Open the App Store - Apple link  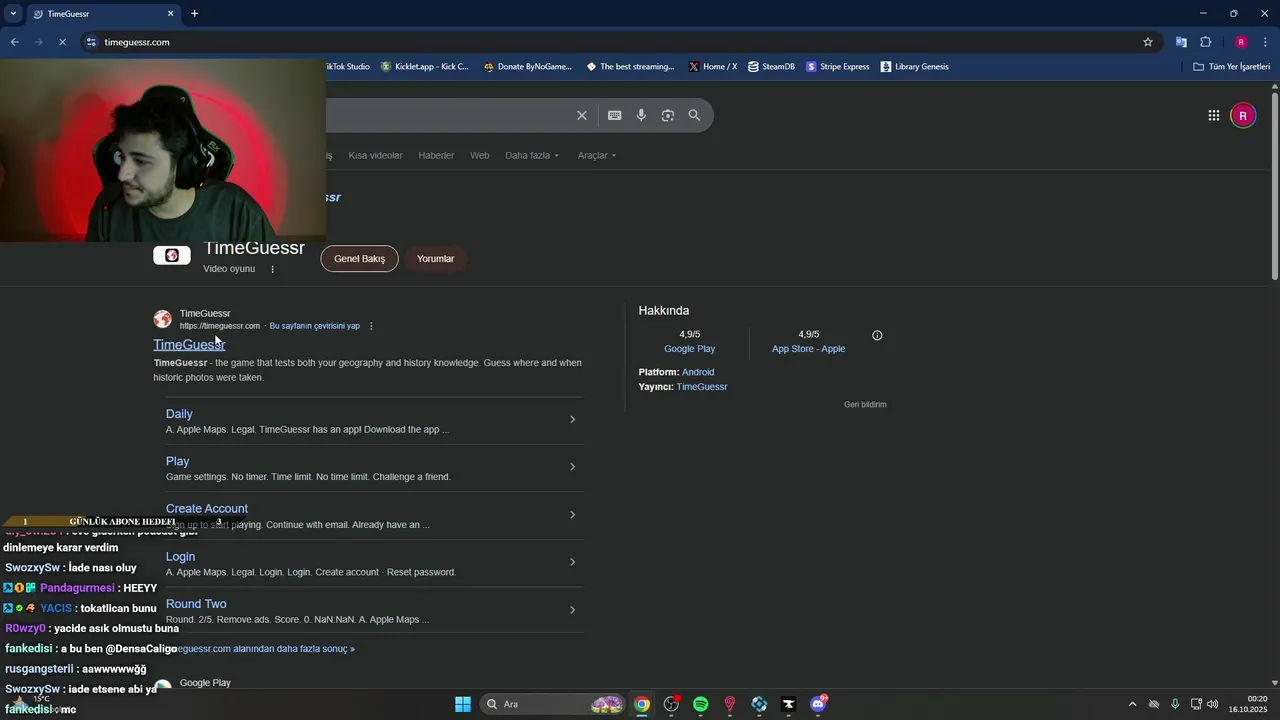coord(808,349)
